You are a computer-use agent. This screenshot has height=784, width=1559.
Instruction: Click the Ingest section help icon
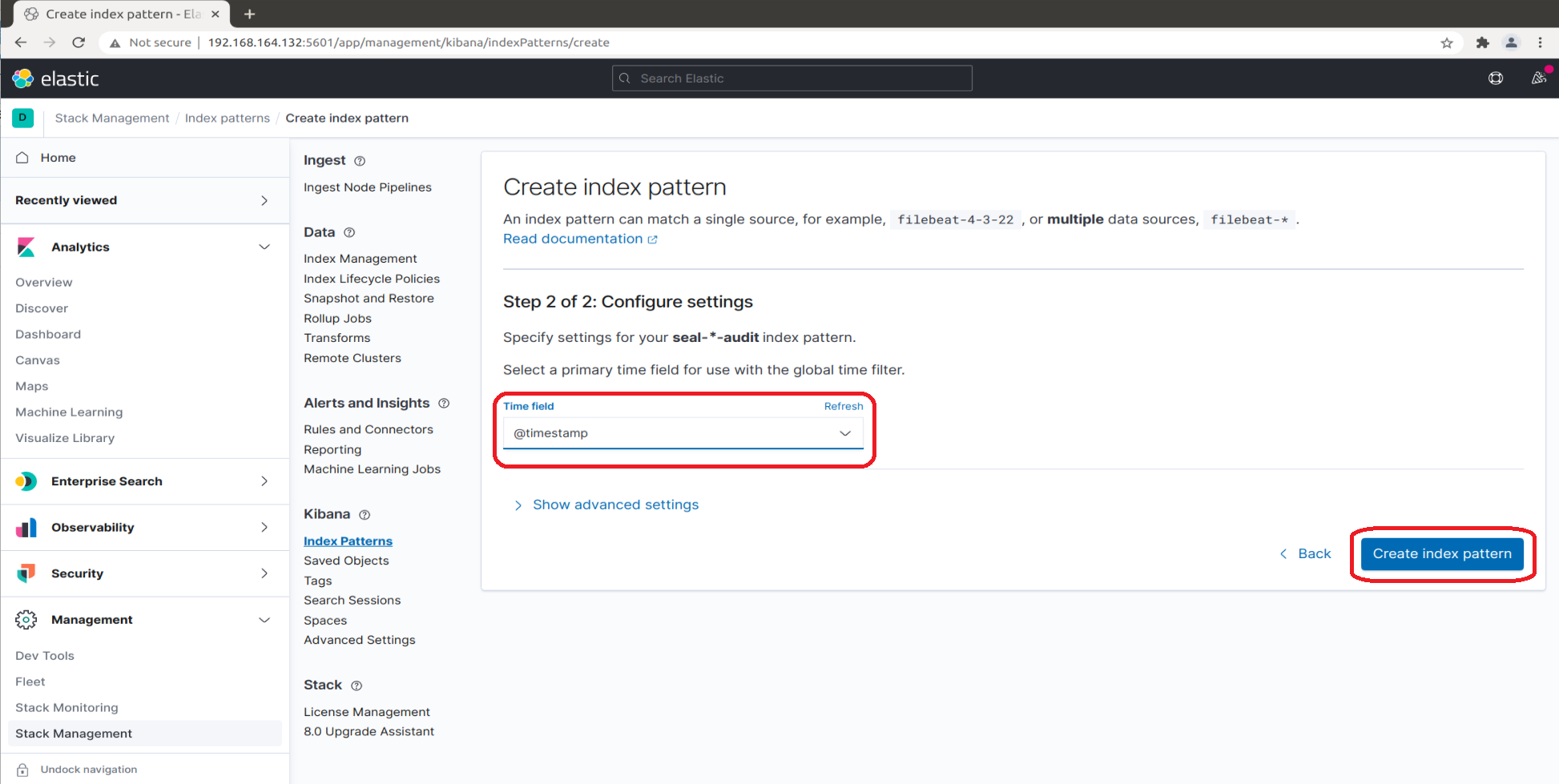tap(360, 161)
